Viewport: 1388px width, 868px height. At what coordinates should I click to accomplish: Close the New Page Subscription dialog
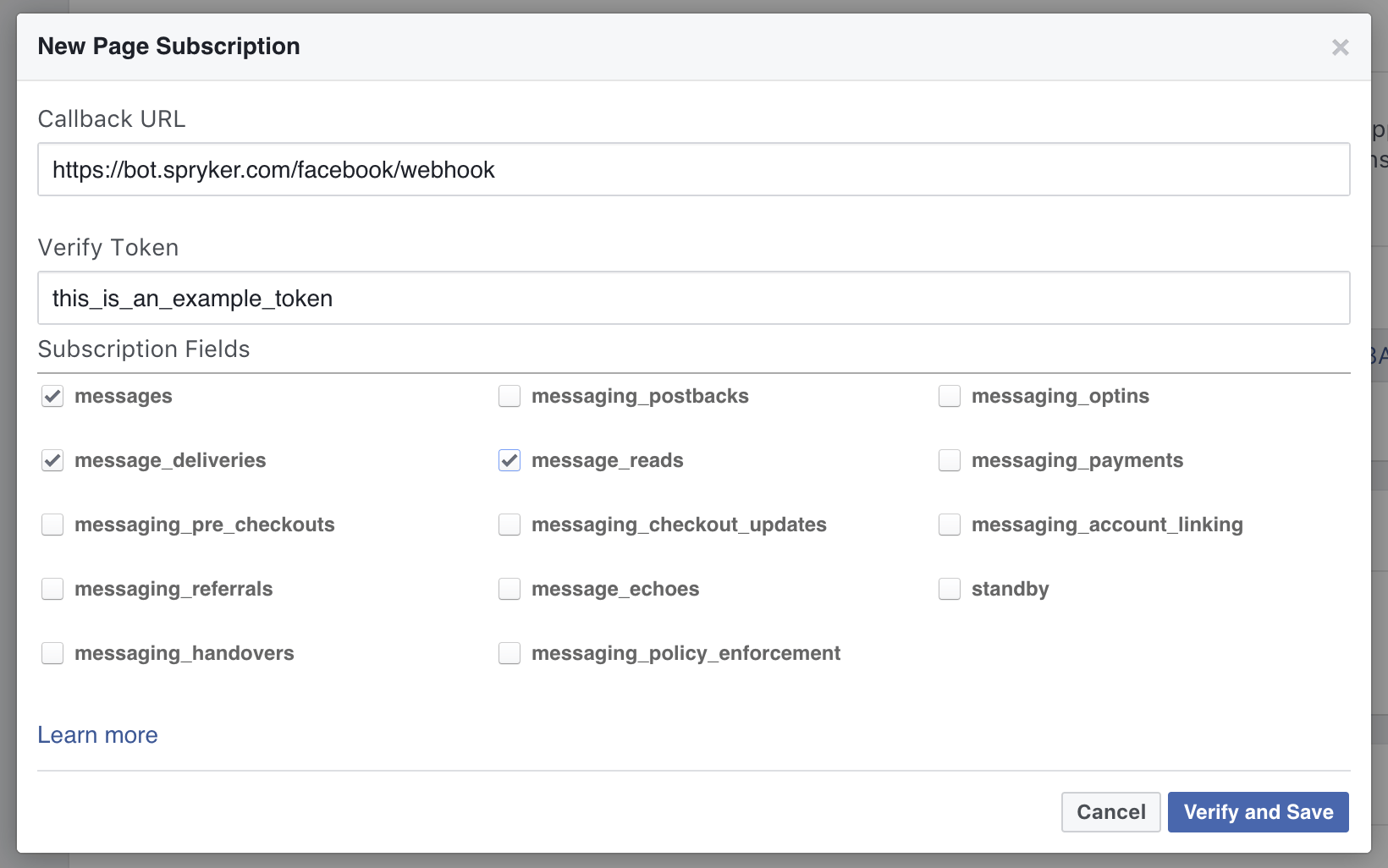1340,47
